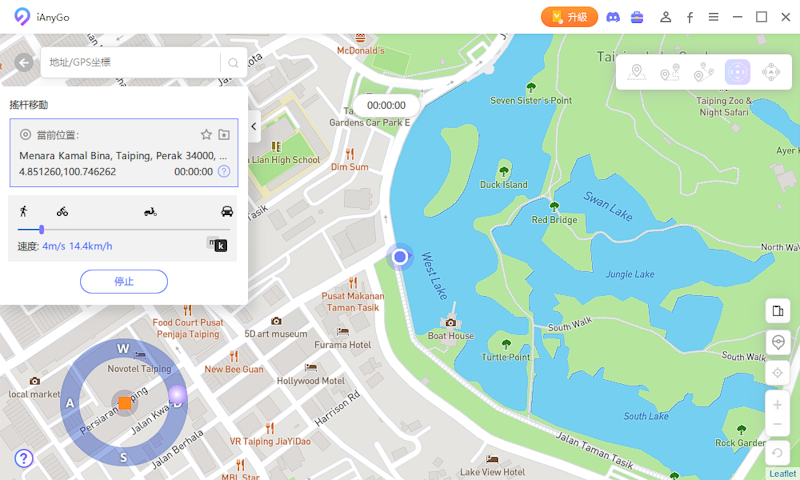Click the glowing joystick direction knob
Image resolution: width=800 pixels, height=480 pixels.
[177, 394]
